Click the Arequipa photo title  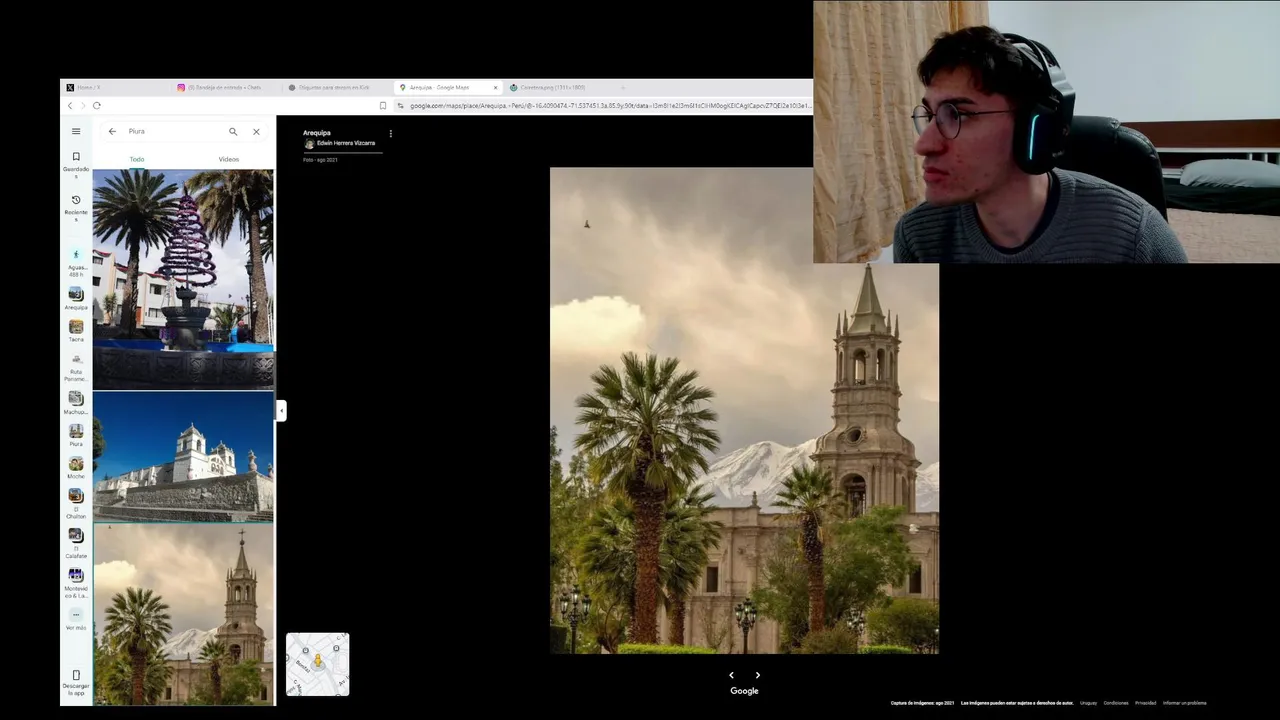(317, 132)
